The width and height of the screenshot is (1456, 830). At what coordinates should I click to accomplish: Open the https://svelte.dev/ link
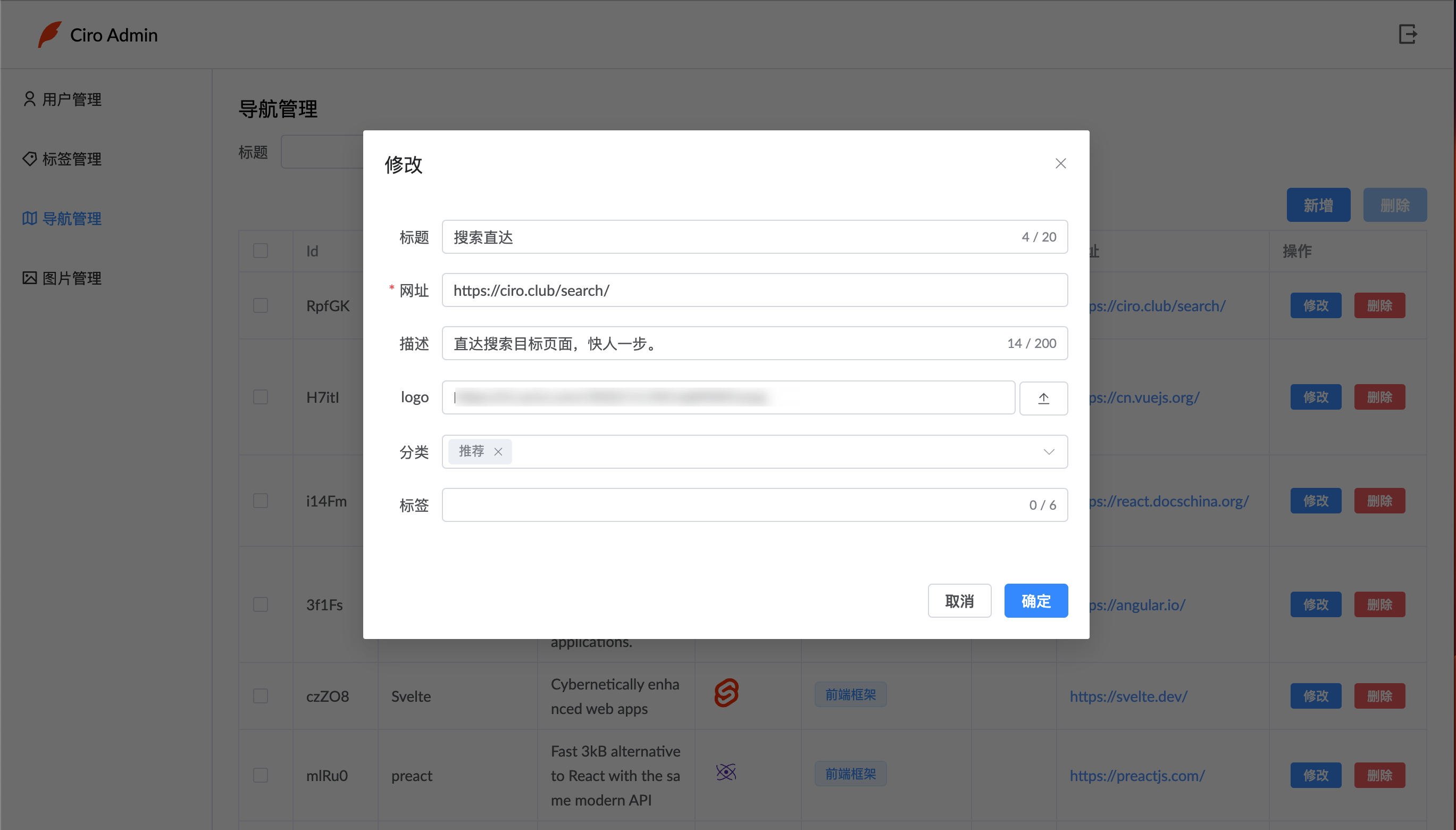coord(1128,696)
